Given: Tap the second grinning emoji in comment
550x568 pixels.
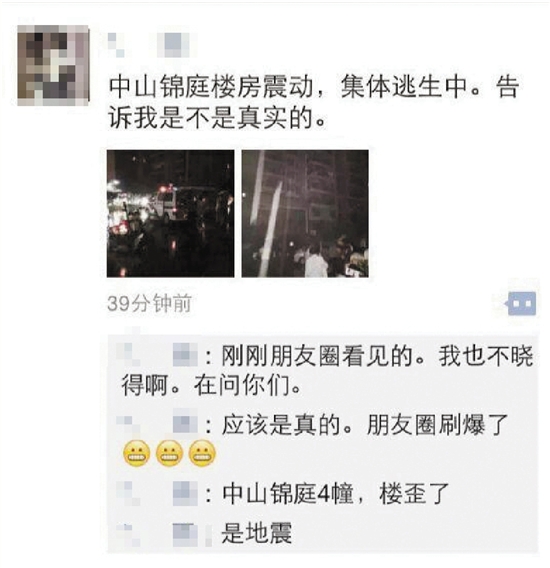Looking at the screenshot, I should pos(169,454).
